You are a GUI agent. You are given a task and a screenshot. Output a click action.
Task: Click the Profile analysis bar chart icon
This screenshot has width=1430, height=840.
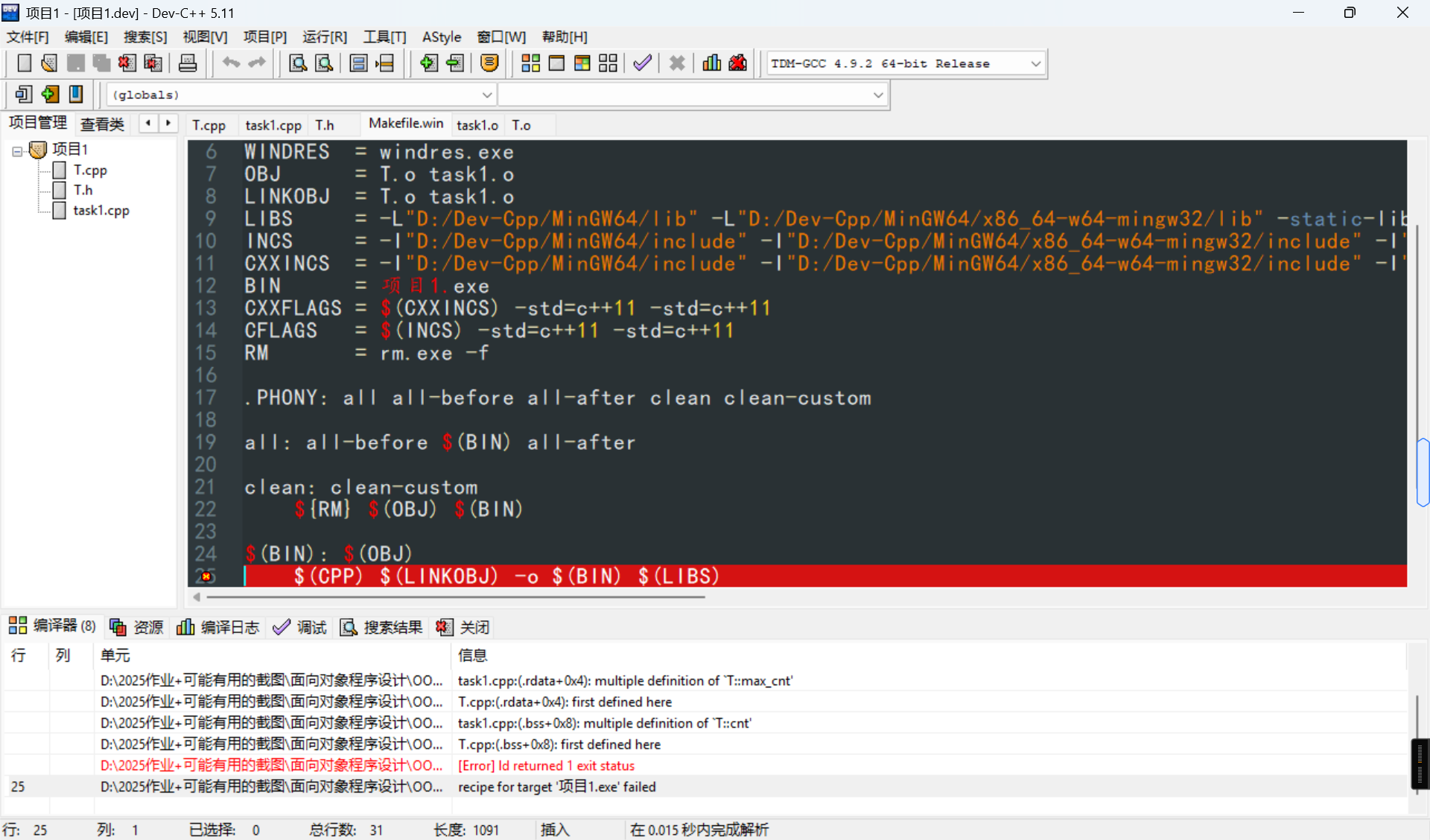click(711, 63)
